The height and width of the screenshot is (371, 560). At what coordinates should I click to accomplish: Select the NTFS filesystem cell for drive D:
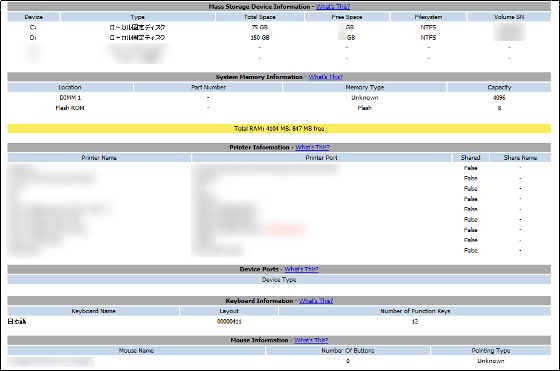428,37
